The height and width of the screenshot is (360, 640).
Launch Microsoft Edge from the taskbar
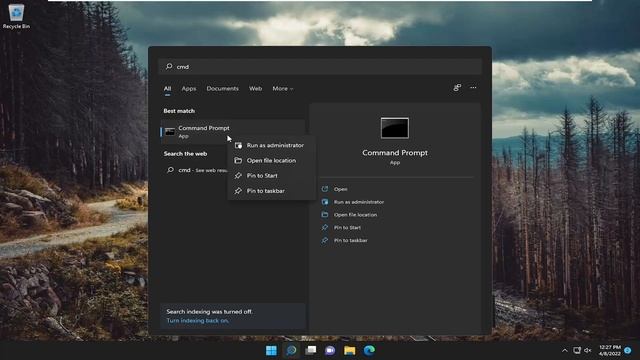click(x=369, y=351)
